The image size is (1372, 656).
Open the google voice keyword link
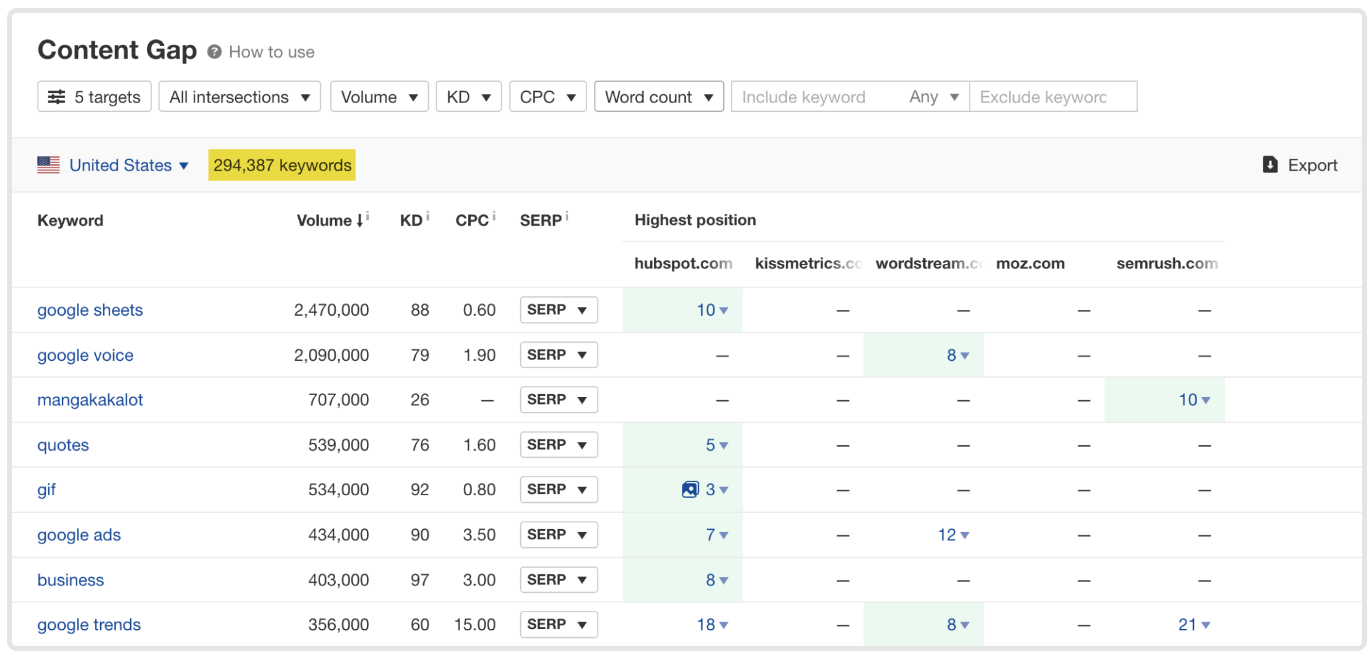coord(85,355)
